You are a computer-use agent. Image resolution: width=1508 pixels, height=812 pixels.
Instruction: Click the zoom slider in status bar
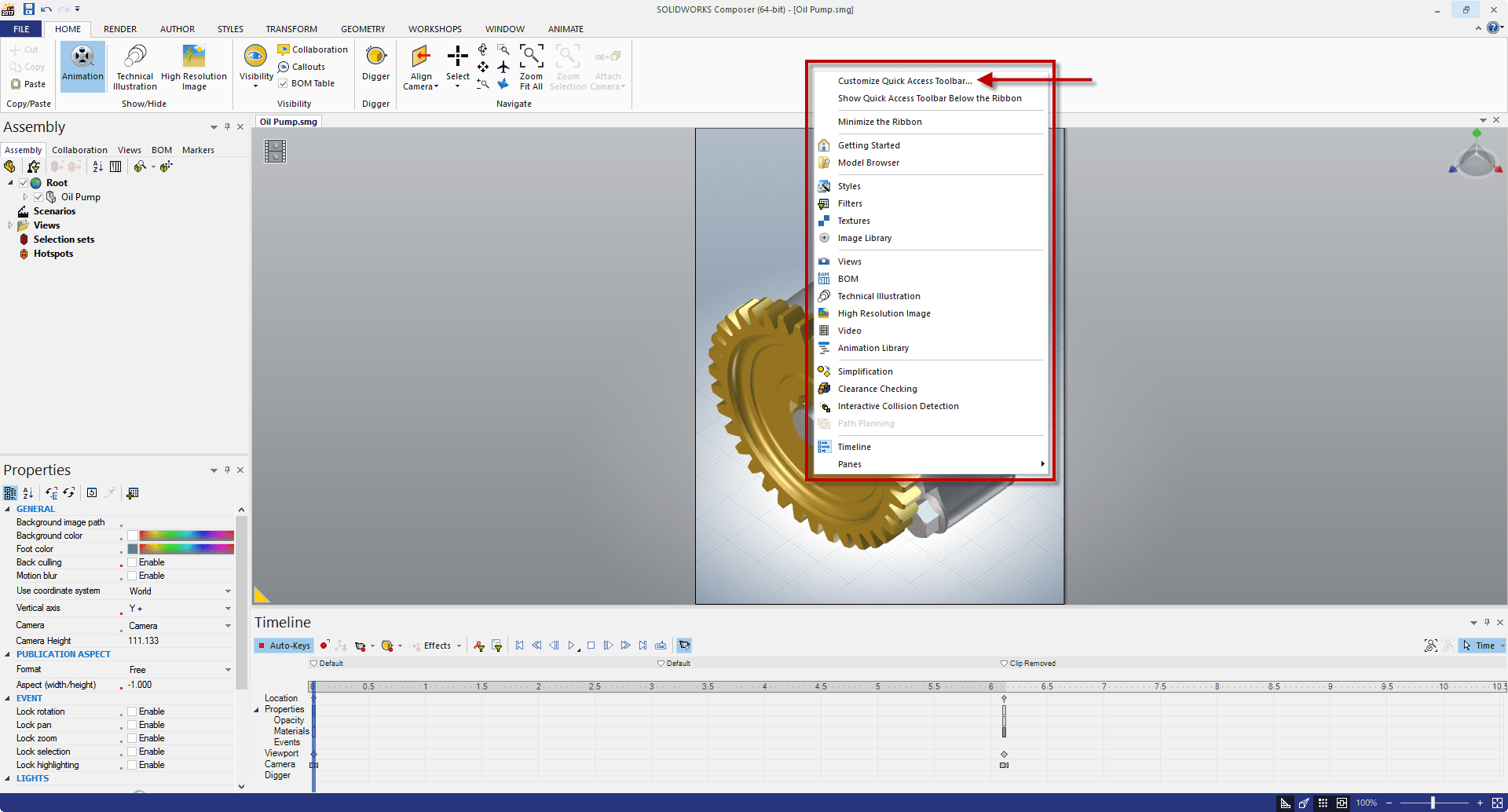[1433, 803]
